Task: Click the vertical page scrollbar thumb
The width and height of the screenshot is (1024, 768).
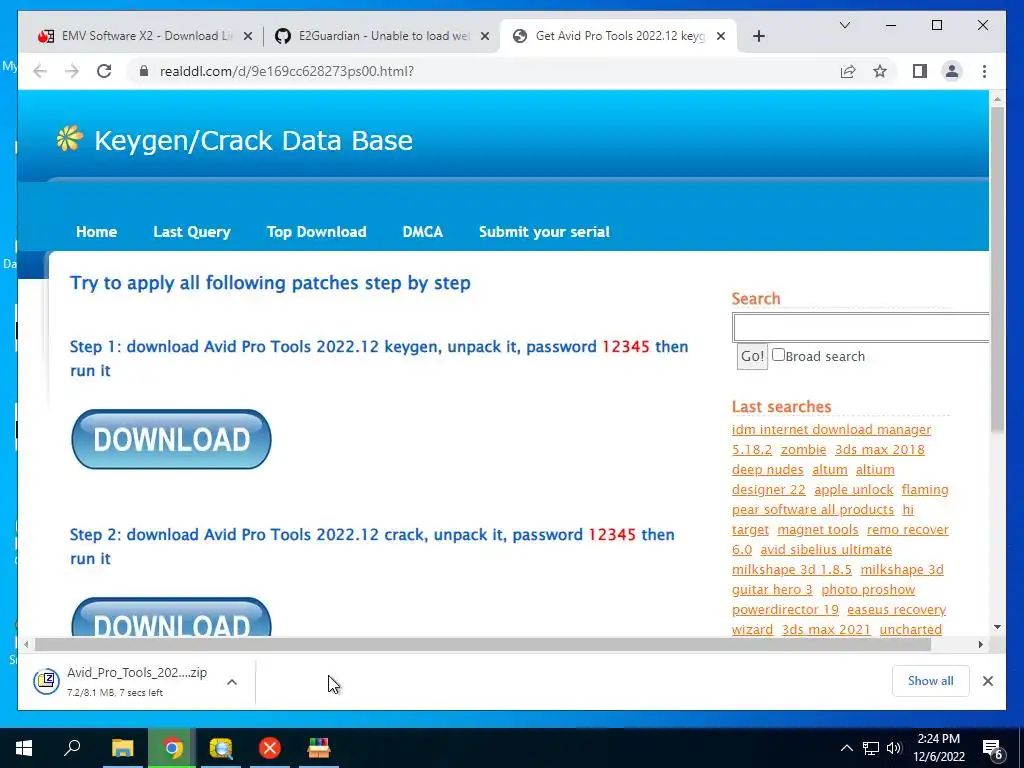Action: click(x=997, y=268)
